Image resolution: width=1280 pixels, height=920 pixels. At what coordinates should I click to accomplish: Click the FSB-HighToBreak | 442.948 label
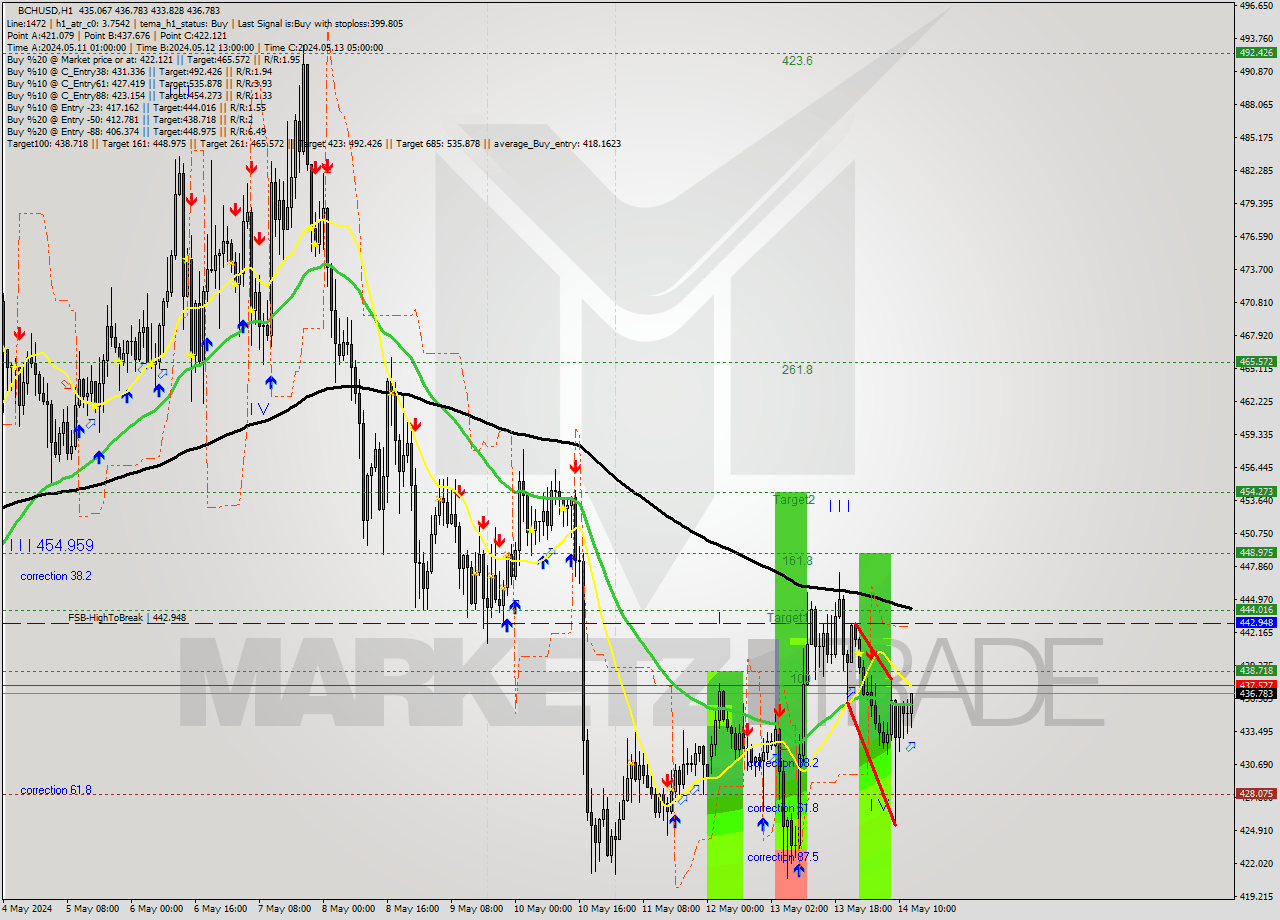[127, 618]
